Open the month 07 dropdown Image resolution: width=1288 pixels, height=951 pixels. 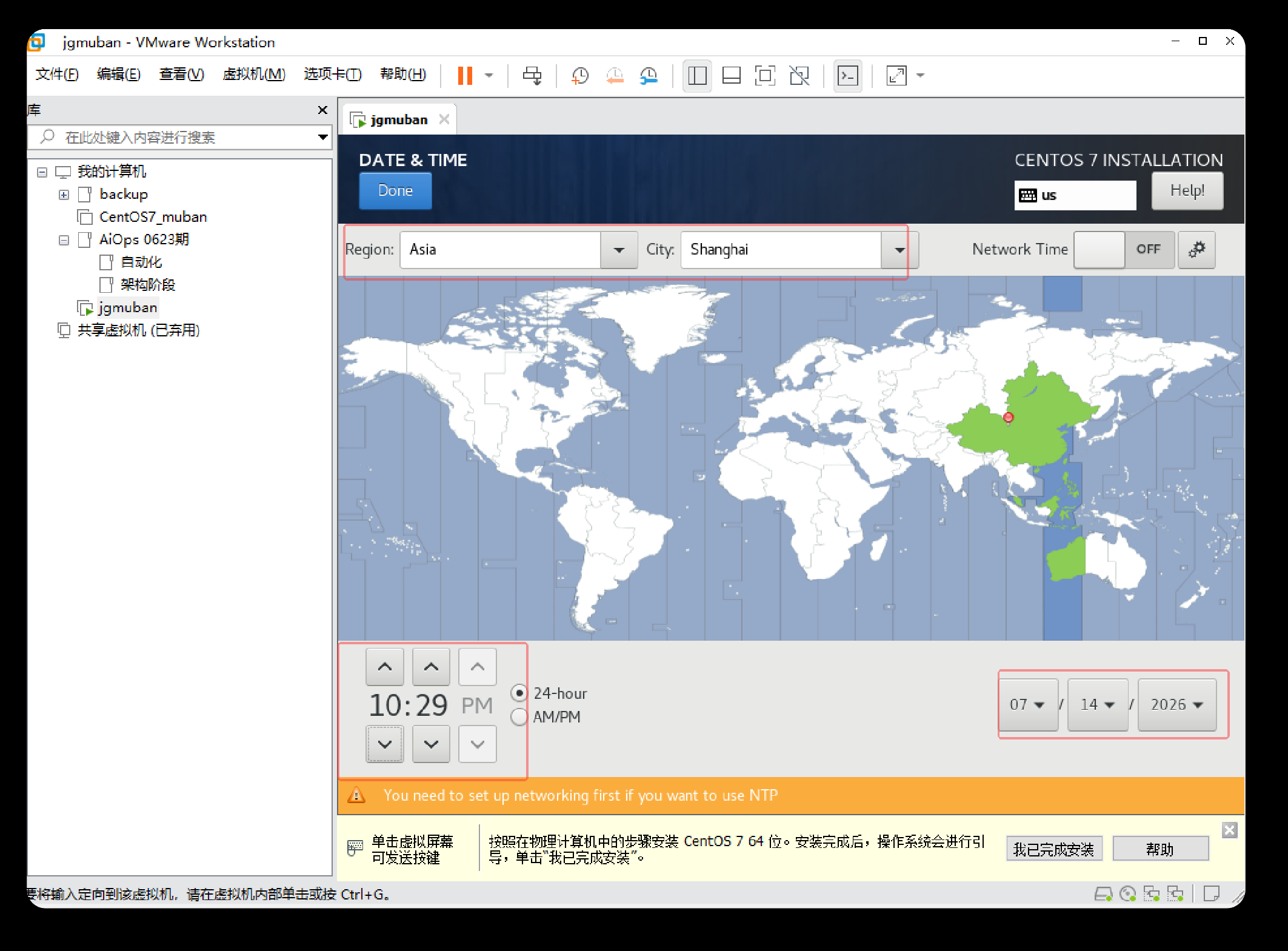[x=1028, y=705]
